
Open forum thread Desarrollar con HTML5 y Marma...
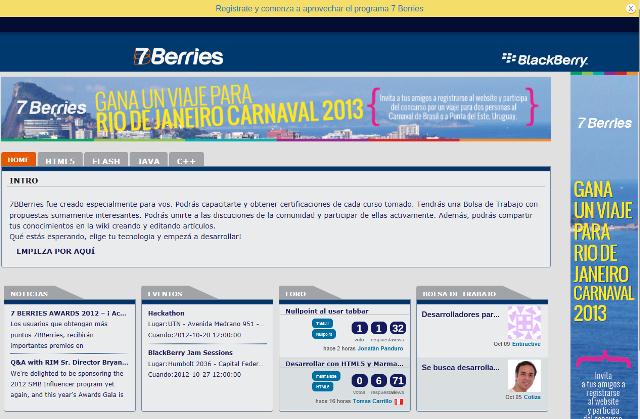tap(344, 364)
